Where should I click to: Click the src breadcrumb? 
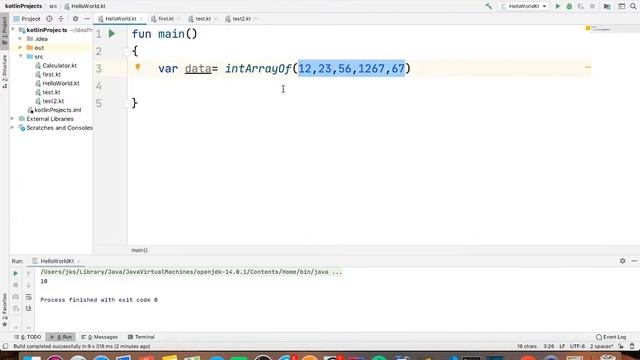53,6
